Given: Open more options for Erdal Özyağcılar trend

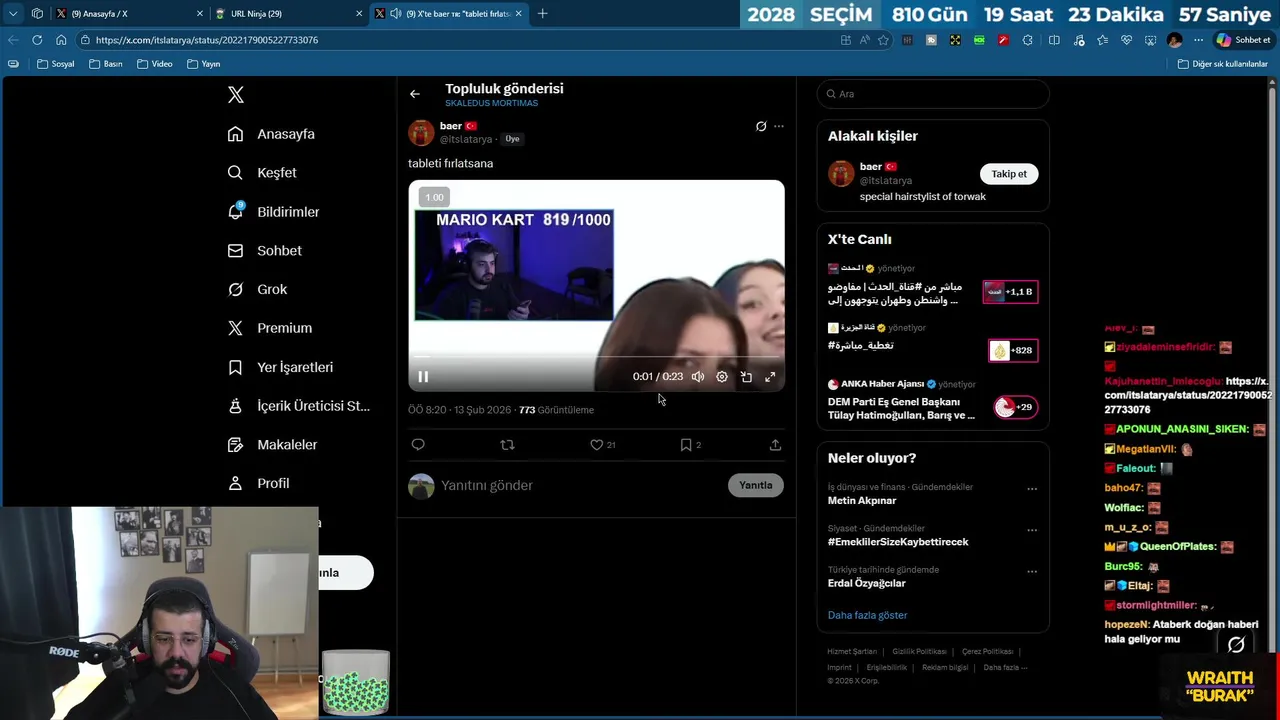Looking at the screenshot, I should click(x=1032, y=572).
